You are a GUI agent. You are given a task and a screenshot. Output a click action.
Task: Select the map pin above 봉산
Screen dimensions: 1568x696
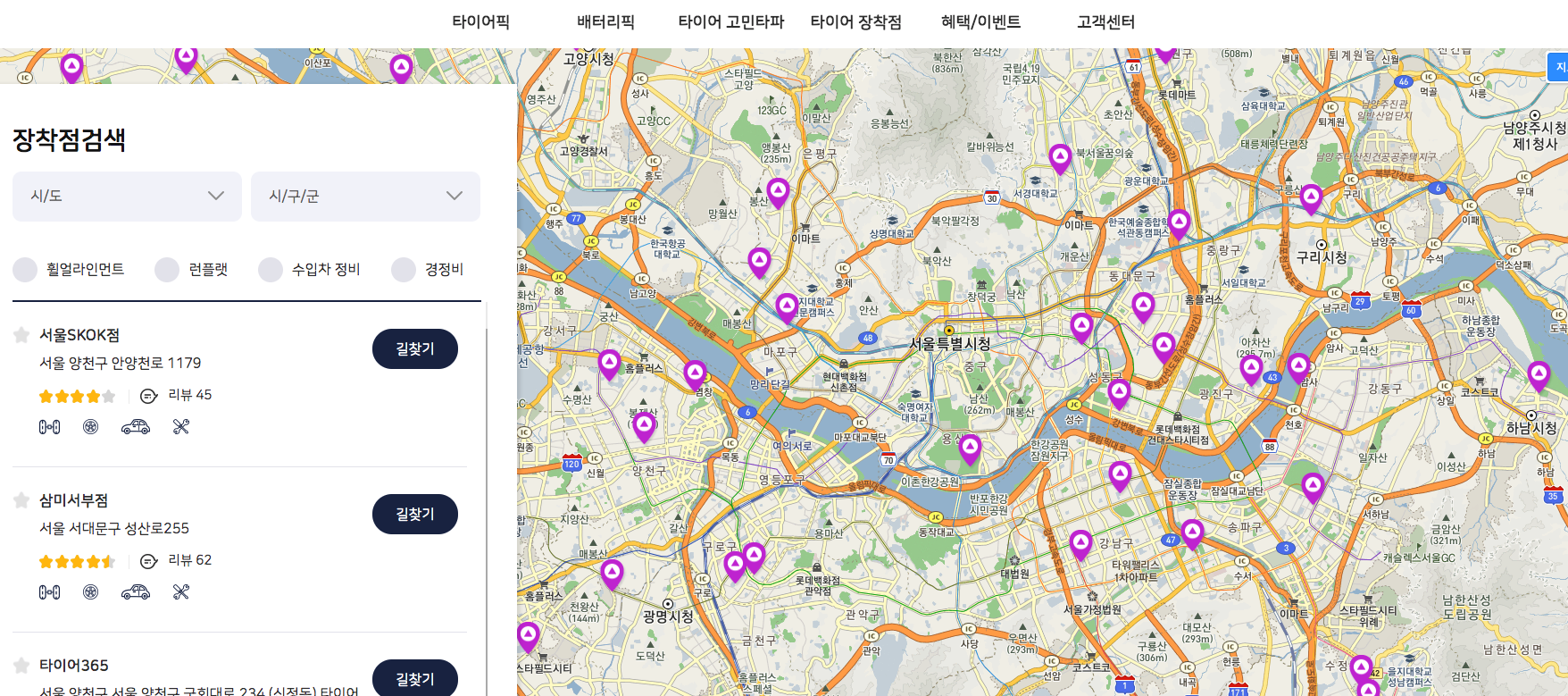(779, 192)
